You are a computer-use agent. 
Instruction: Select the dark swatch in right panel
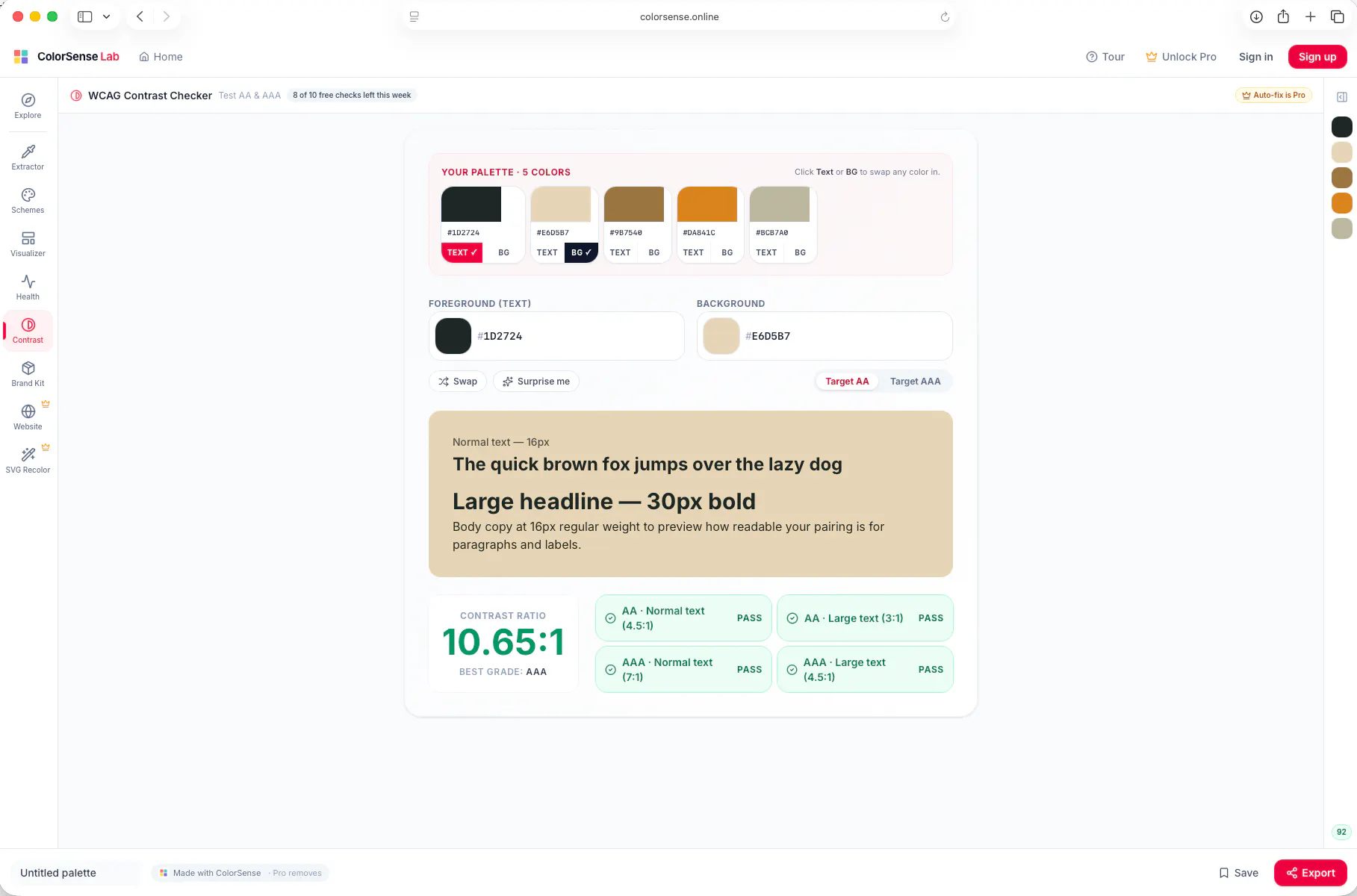1342,127
